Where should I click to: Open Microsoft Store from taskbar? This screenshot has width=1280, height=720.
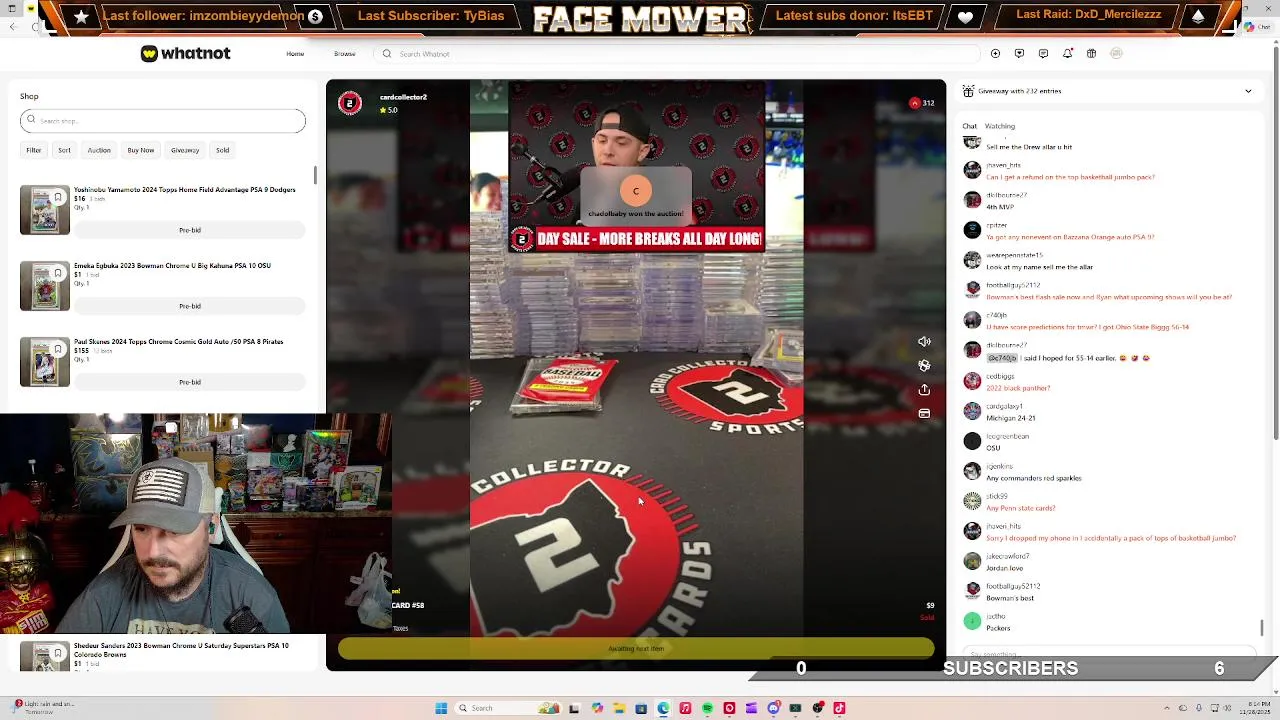coord(641,708)
